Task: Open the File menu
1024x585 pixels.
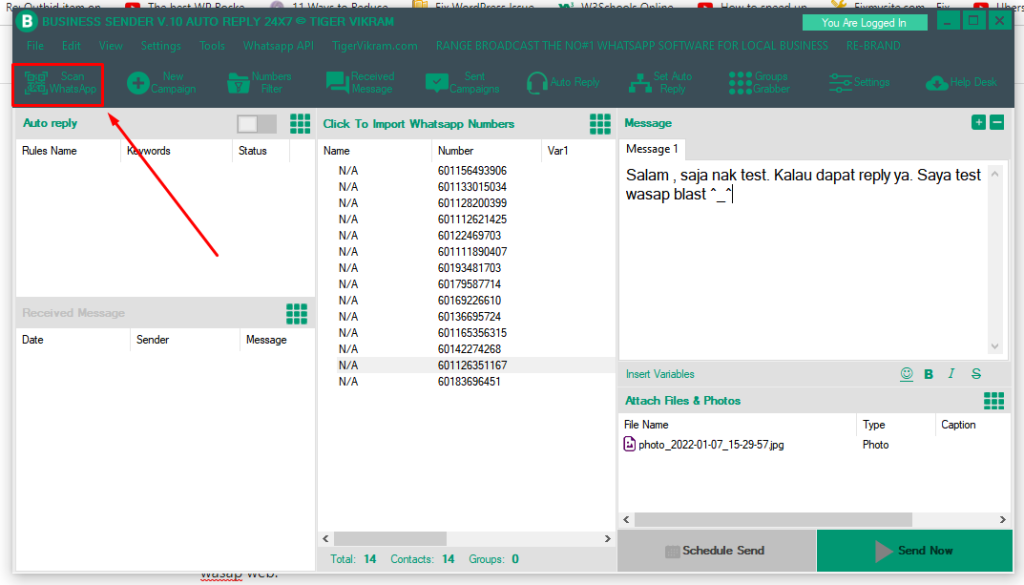Action: (x=35, y=46)
